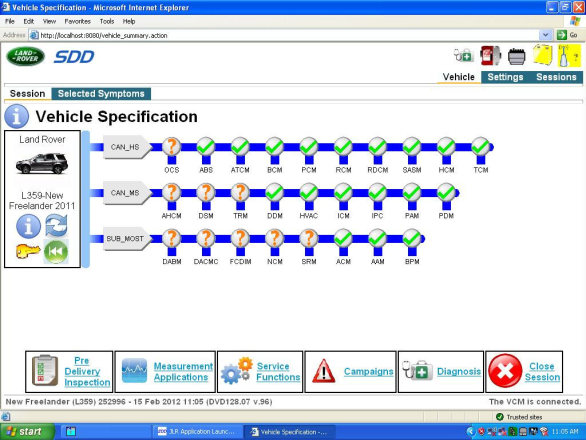This screenshot has width=586, height=440.
Task: Click the address URL field
Action: pyautogui.click(x=289, y=35)
